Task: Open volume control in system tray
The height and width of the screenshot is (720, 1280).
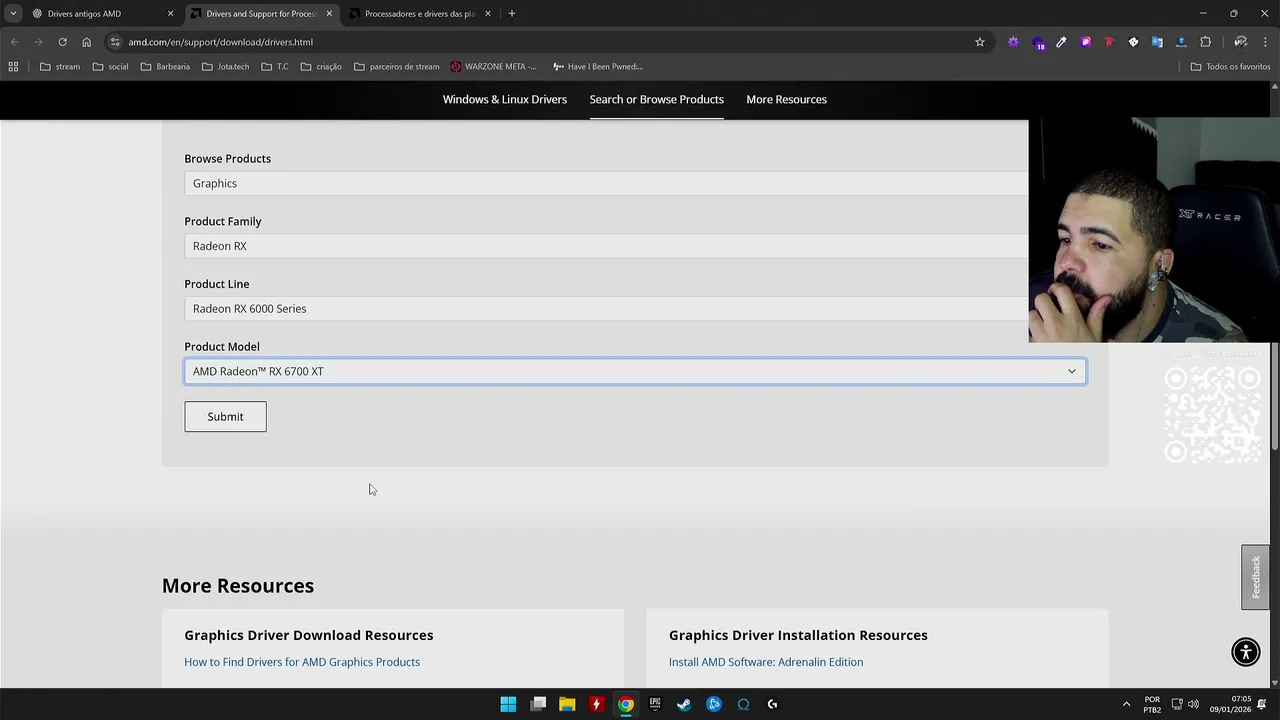Action: point(1193,704)
